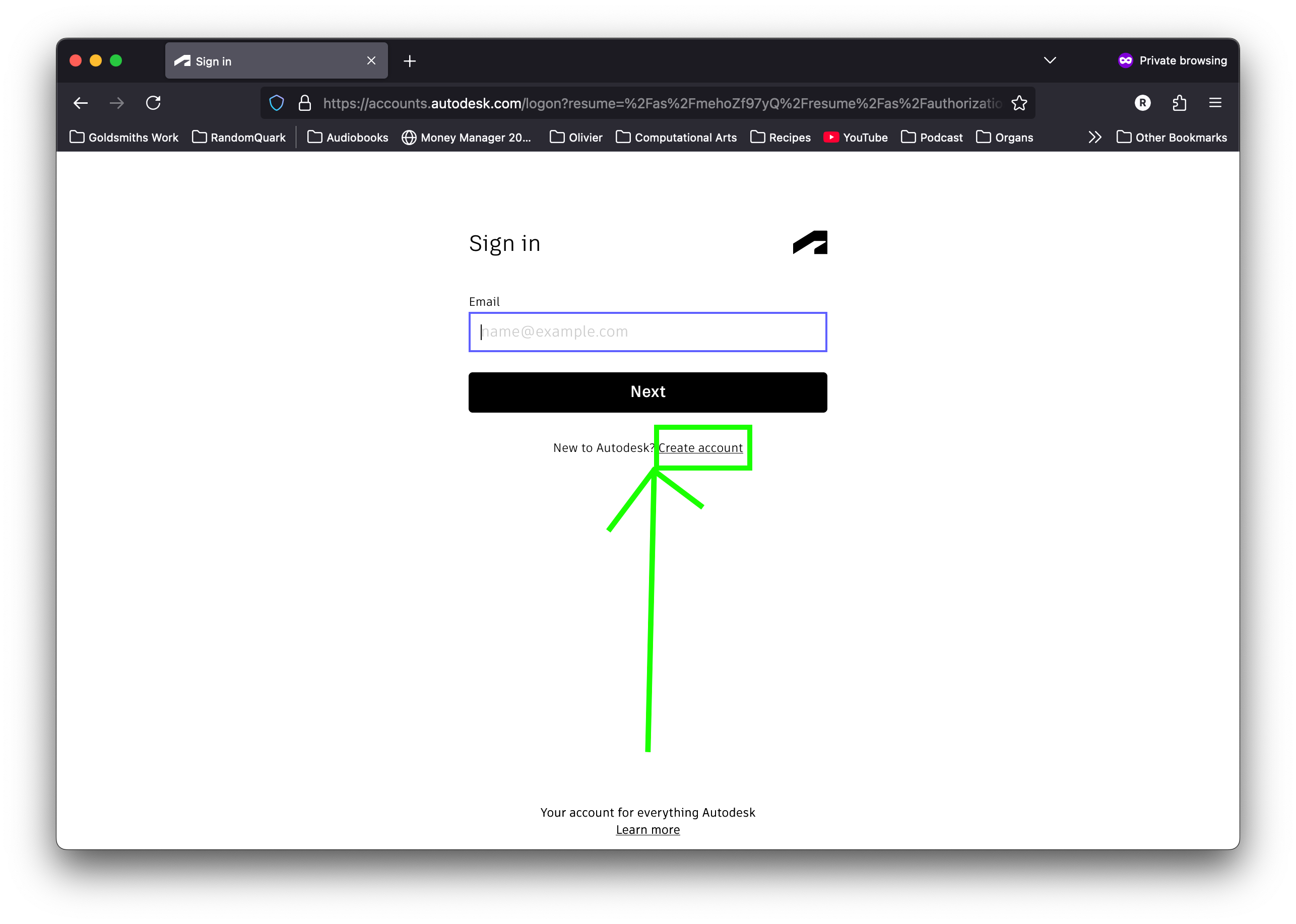The width and height of the screenshot is (1296, 924).
Task: Go back to the previous page
Action: [81, 103]
